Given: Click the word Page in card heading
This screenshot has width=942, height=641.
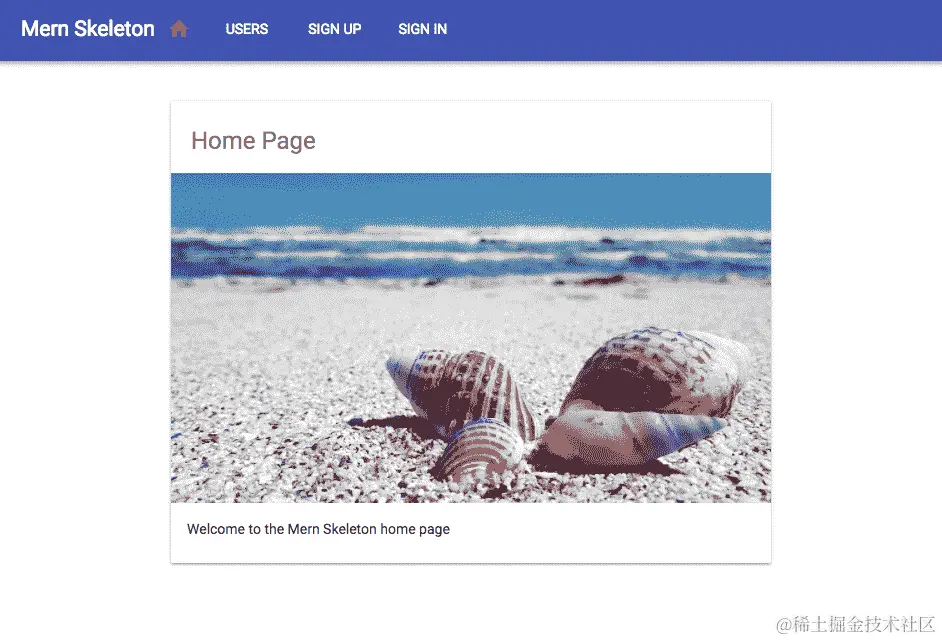Looking at the screenshot, I should point(288,142).
